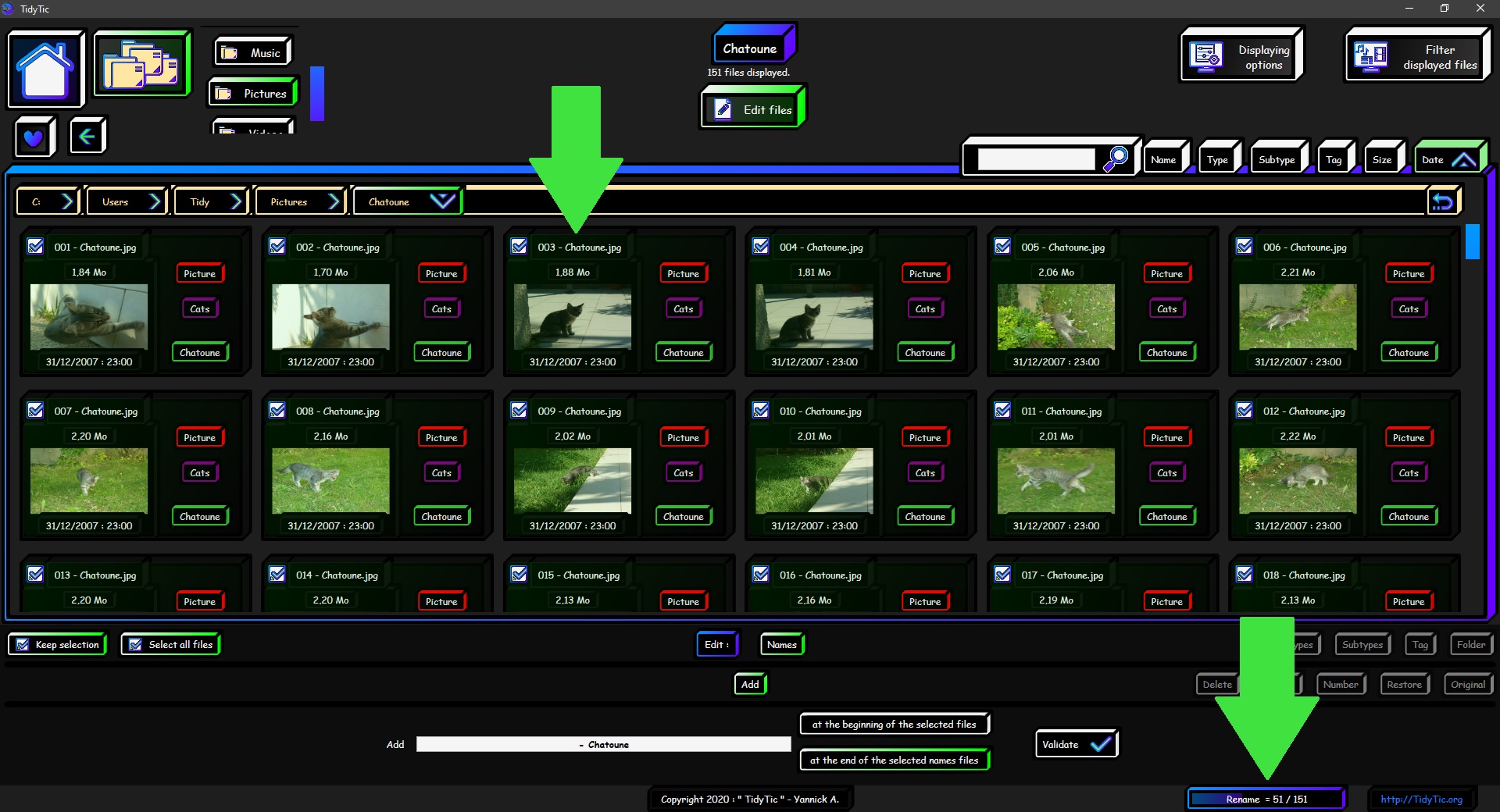The height and width of the screenshot is (812, 1500).
Task: Open the Music folder shortcut
Action: [x=252, y=52]
